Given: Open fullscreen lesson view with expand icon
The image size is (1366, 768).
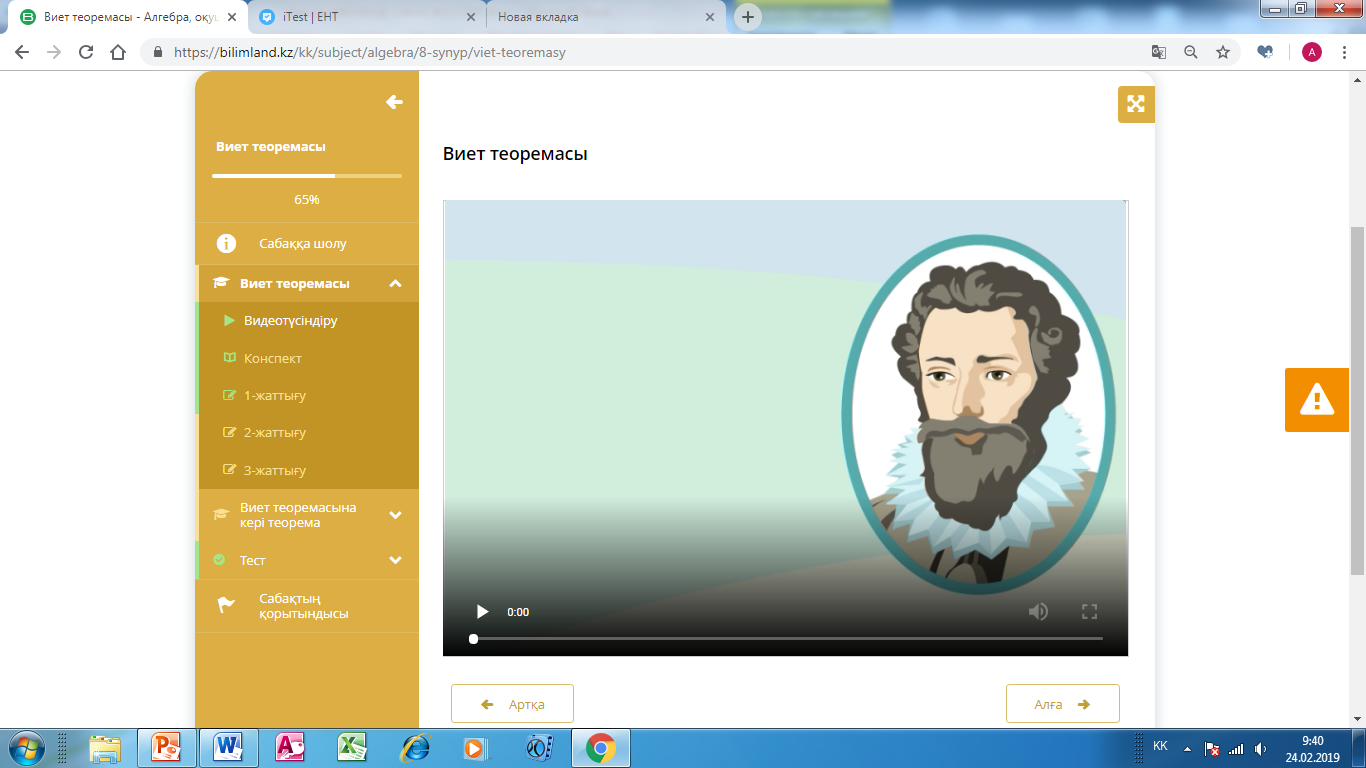Looking at the screenshot, I should [x=1136, y=104].
